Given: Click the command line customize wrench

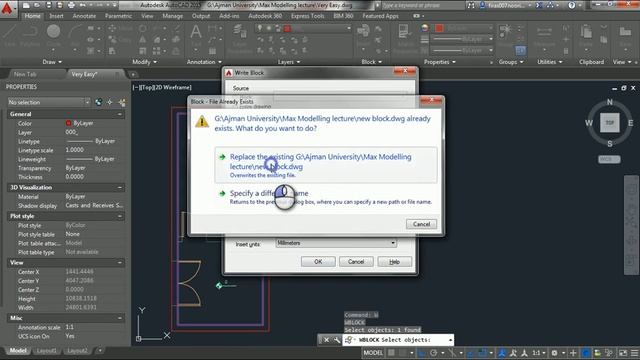Looking at the screenshot, I should click(337, 340).
